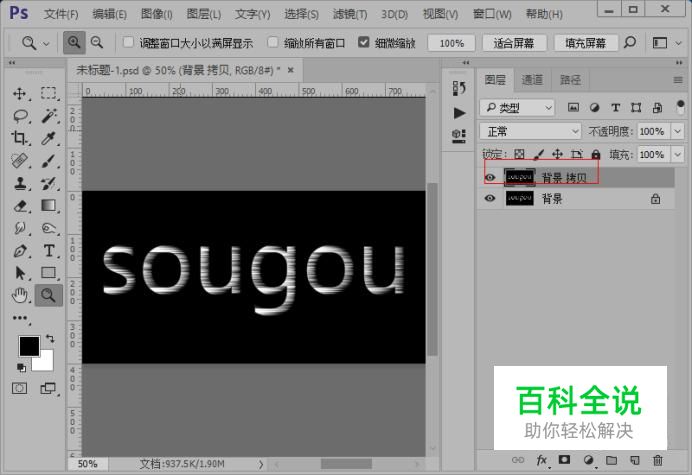Select the Lasso tool
Viewport: 692px width, 475px height.
click(x=20, y=116)
